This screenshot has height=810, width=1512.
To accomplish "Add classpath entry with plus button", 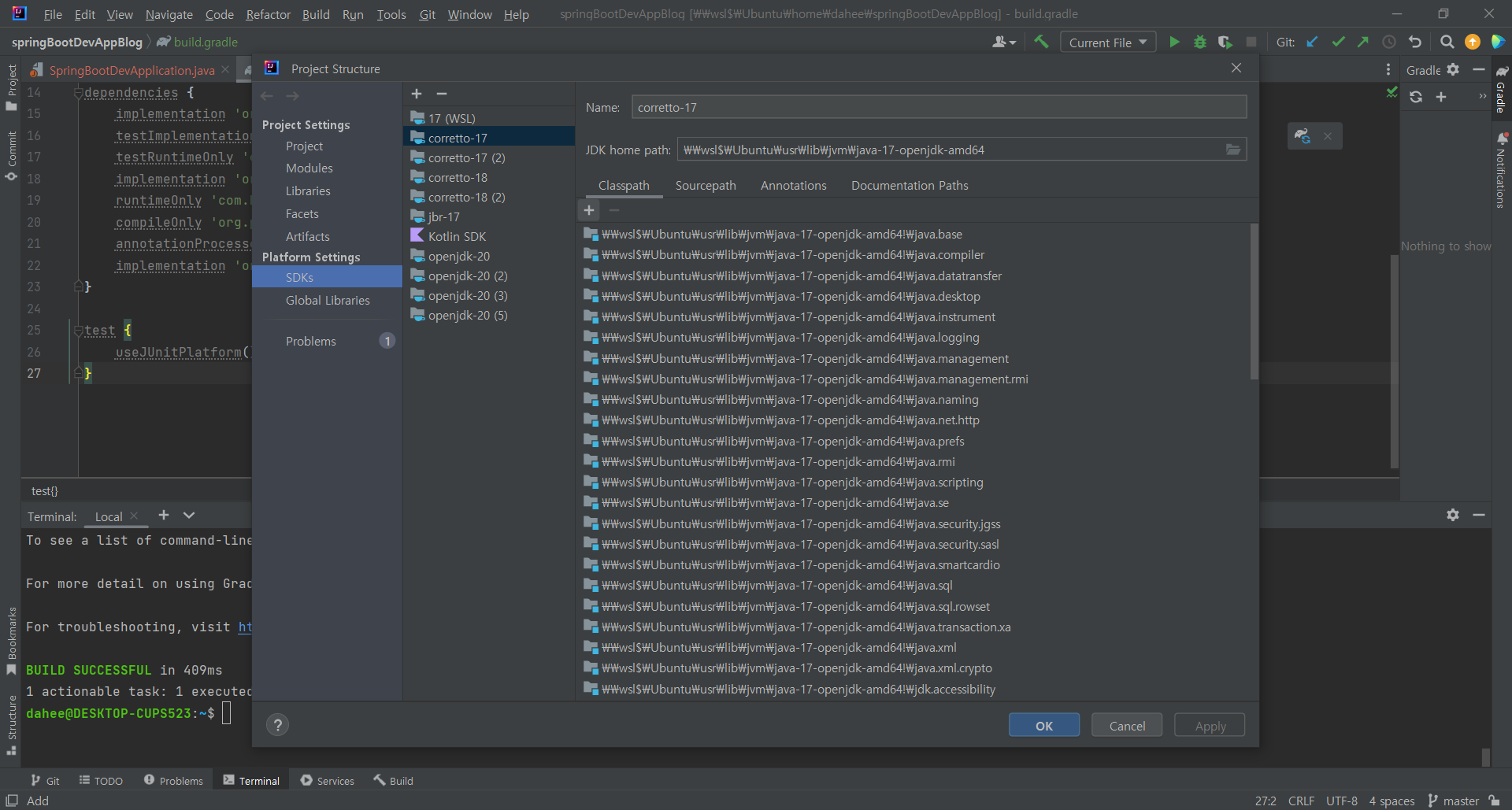I will tap(589, 210).
